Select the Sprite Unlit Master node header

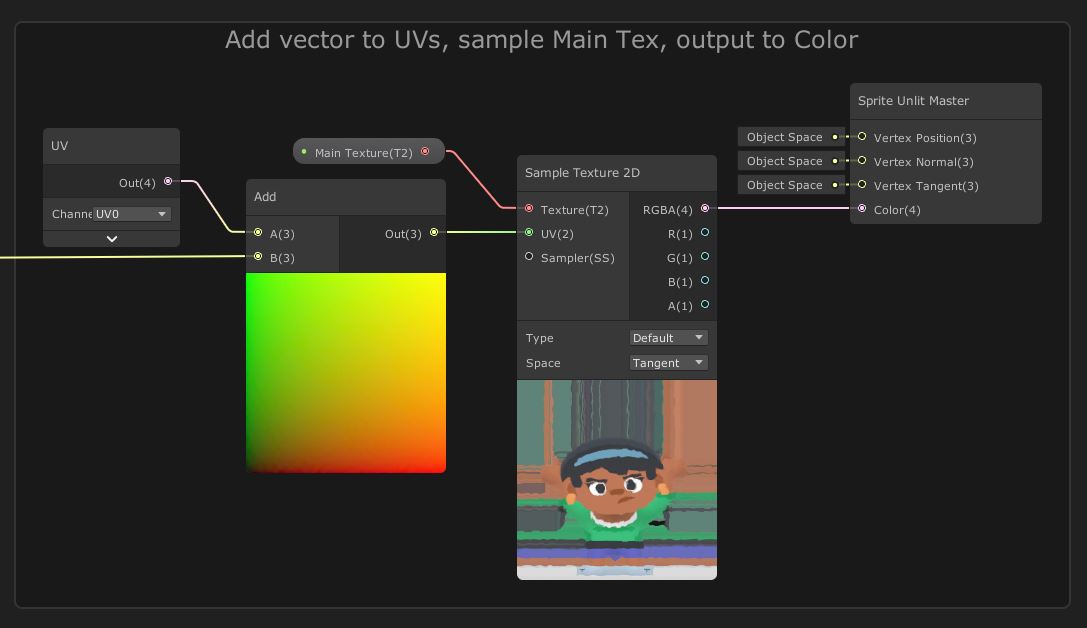click(945, 100)
